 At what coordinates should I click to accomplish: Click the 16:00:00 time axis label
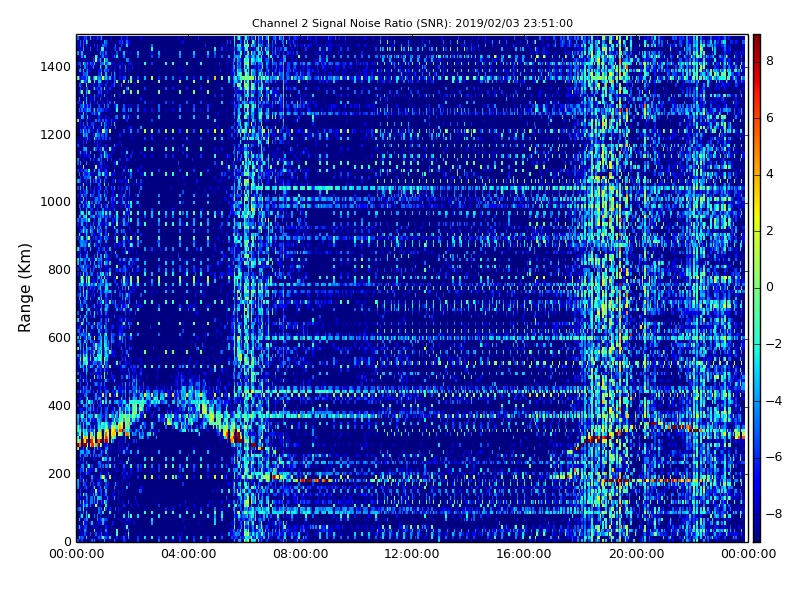pos(524,554)
